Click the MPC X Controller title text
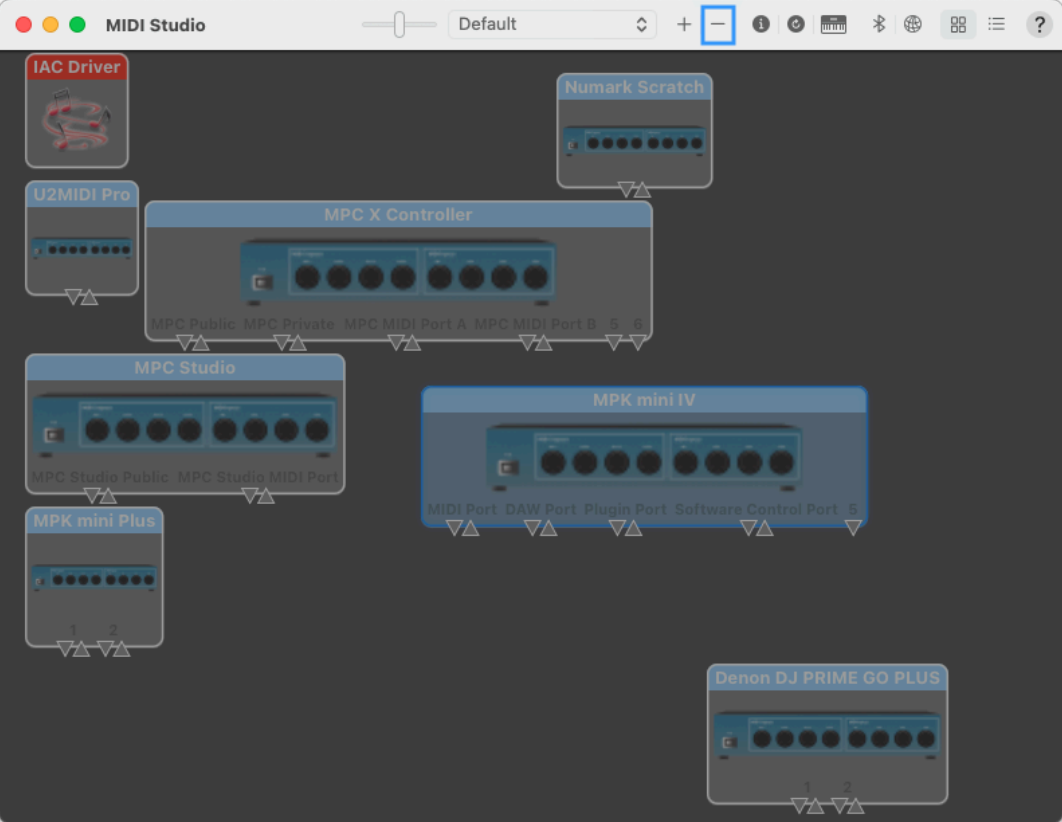The height and width of the screenshot is (822, 1062). tap(398, 215)
